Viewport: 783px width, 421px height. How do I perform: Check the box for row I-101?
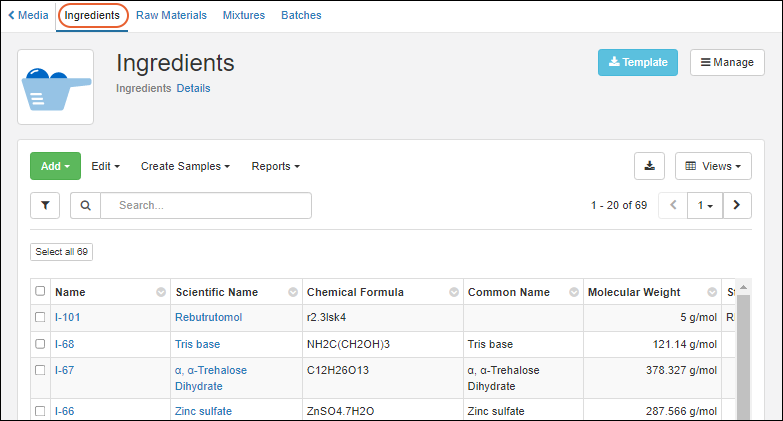pyautogui.click(x=40, y=318)
